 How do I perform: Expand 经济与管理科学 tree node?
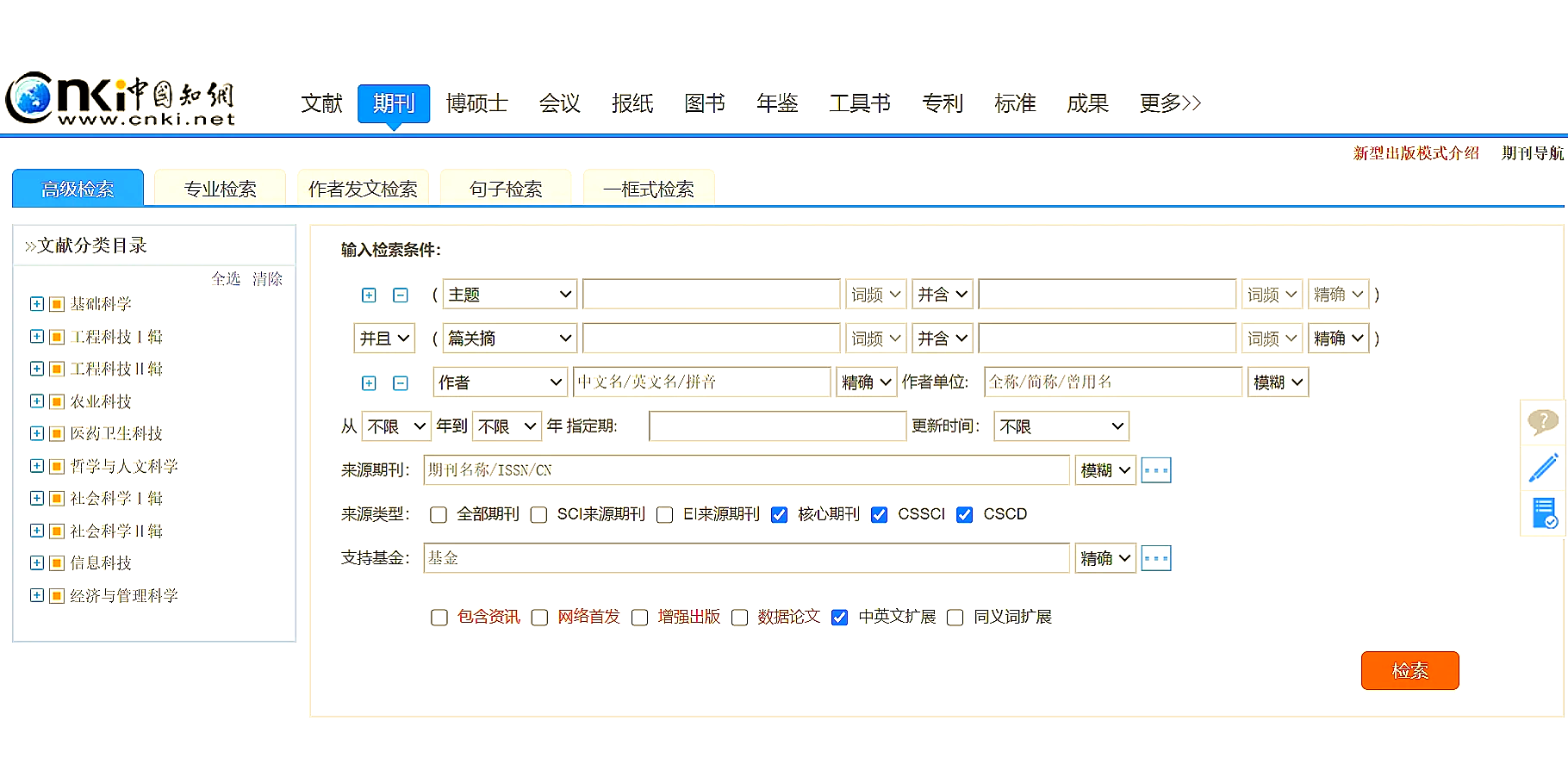[x=37, y=595]
